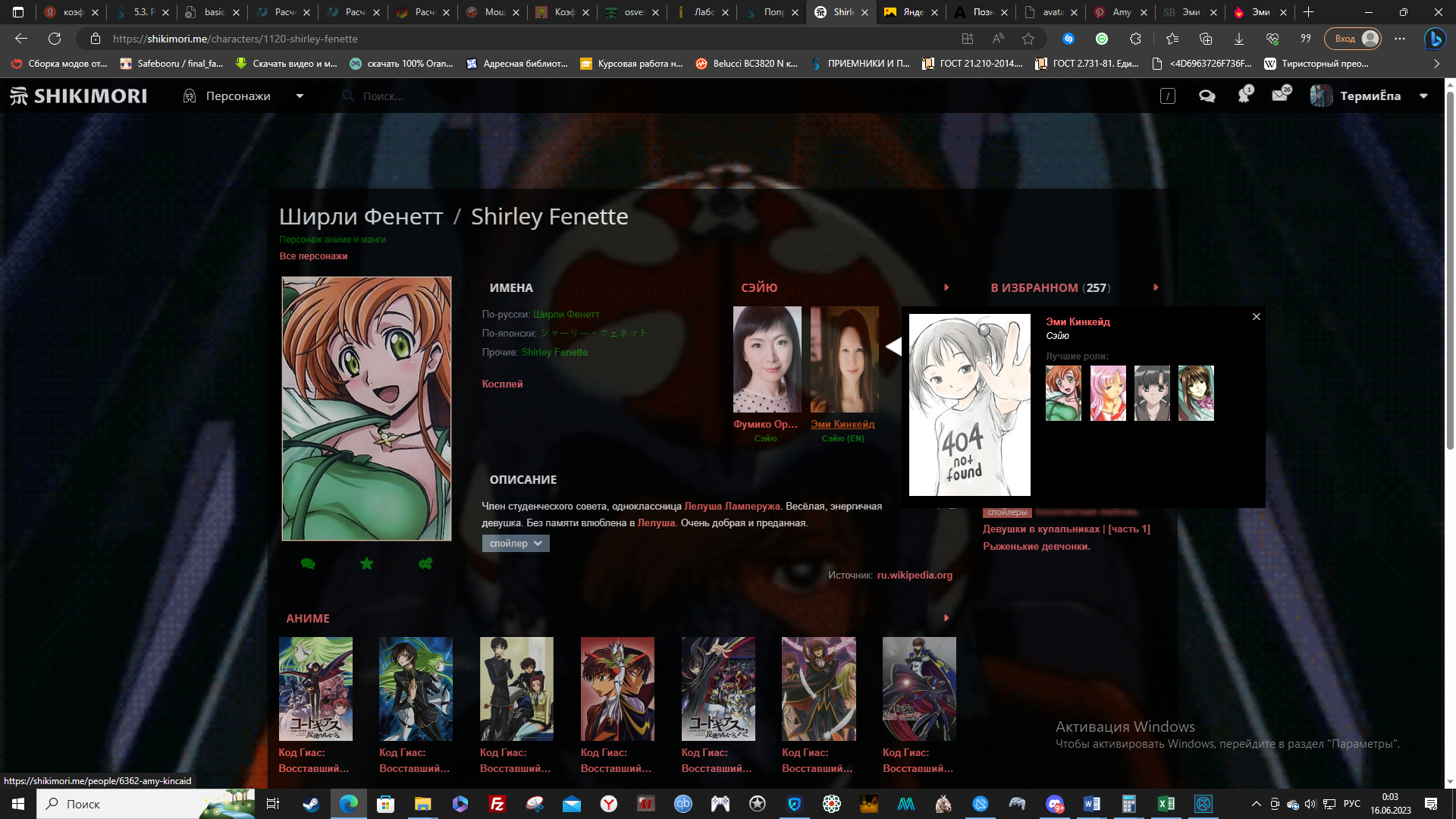Image resolution: width=1456 pixels, height=819 pixels.
Task: Open ru.wikipedia.org source link
Action: coord(915,576)
